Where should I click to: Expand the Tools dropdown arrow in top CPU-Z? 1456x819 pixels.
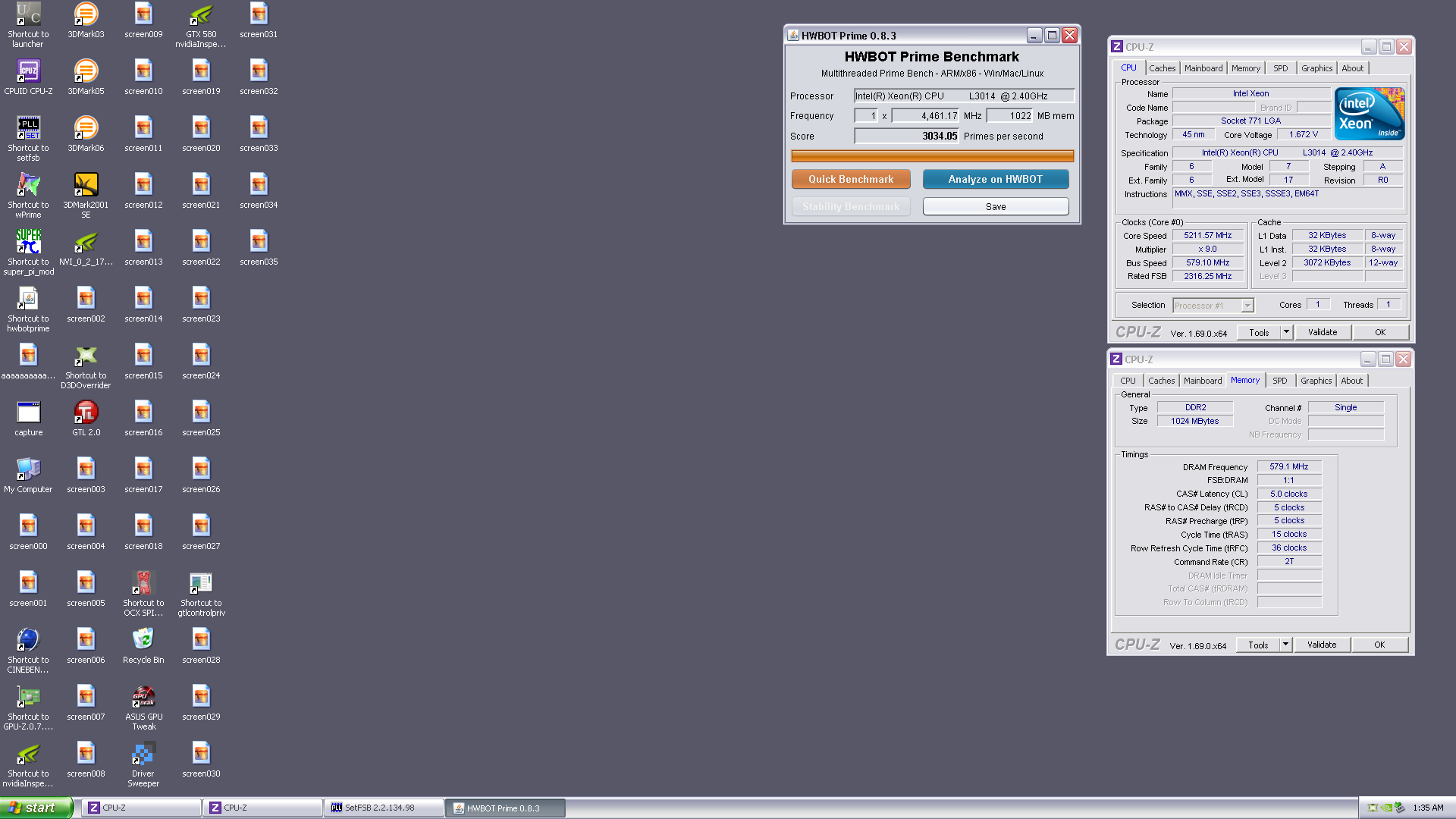point(1286,332)
